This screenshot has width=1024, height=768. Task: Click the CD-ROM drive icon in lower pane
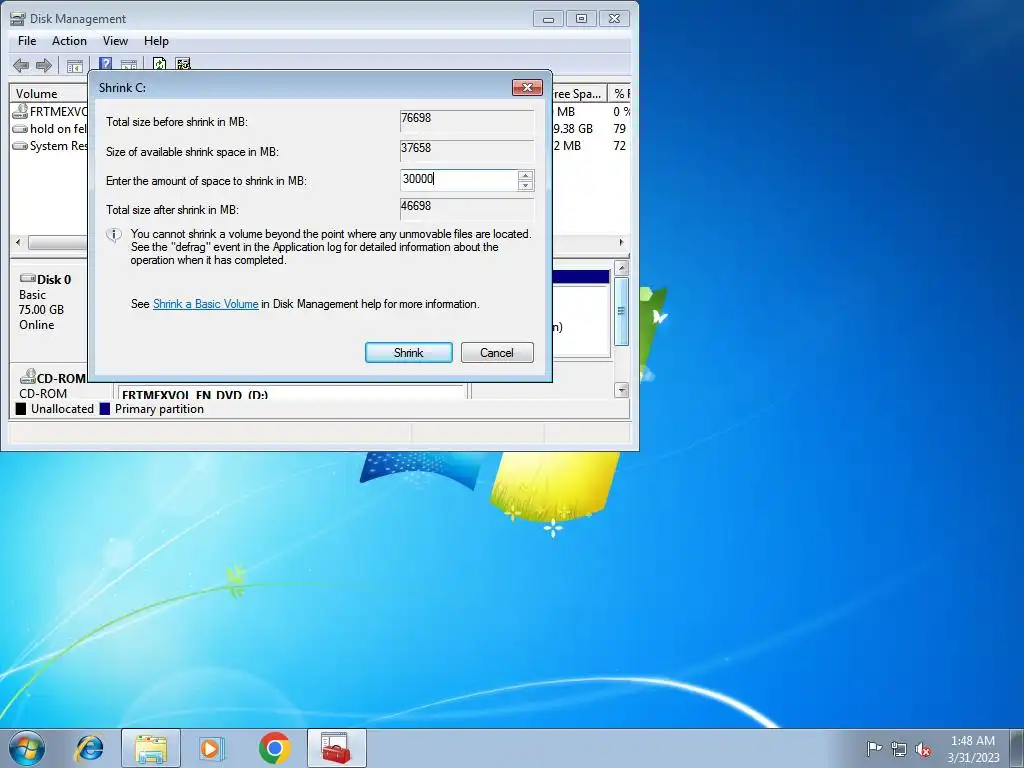[x=27, y=377]
